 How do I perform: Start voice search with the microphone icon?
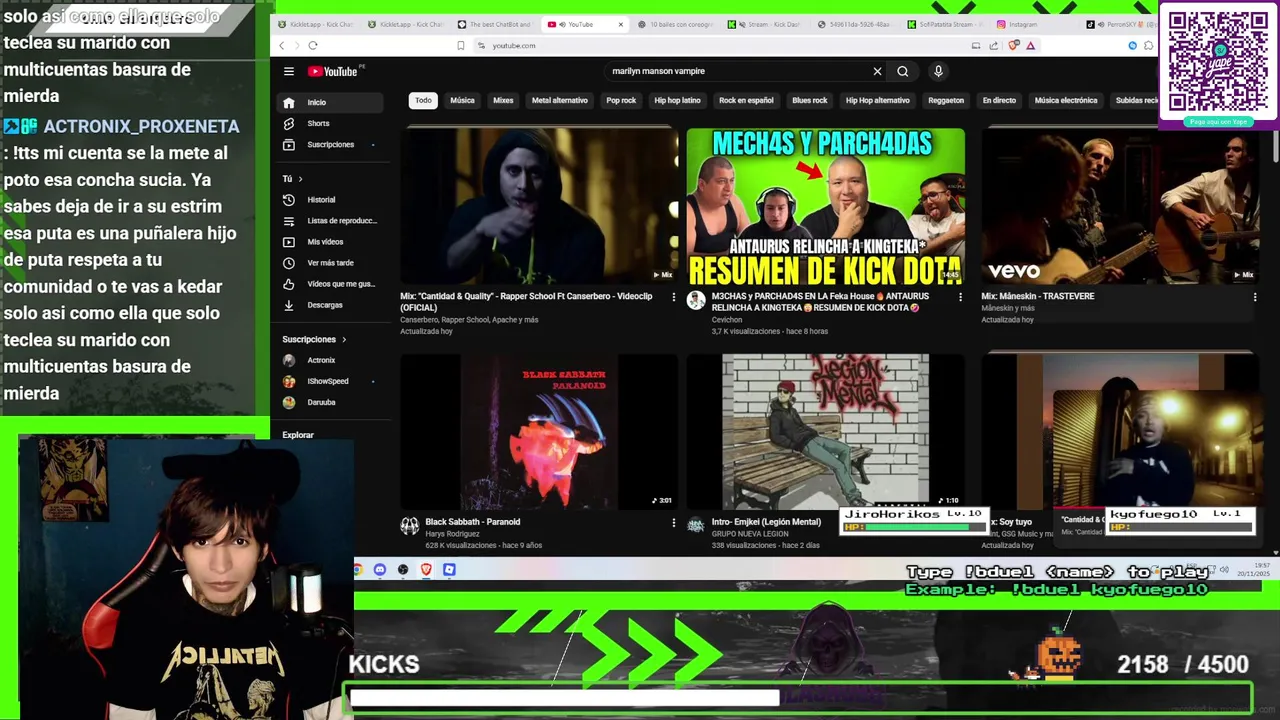(x=938, y=71)
